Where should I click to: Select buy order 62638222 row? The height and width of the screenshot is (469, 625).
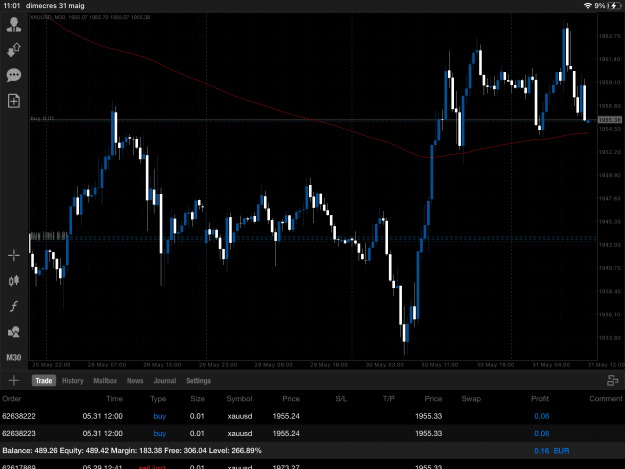point(312,416)
